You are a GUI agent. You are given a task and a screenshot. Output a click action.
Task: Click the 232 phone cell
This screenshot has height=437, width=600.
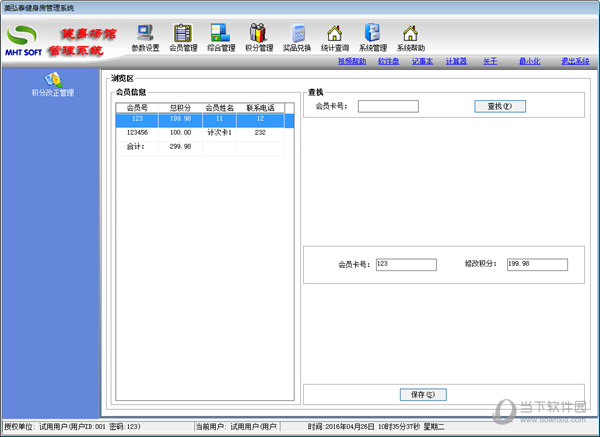[x=260, y=133]
